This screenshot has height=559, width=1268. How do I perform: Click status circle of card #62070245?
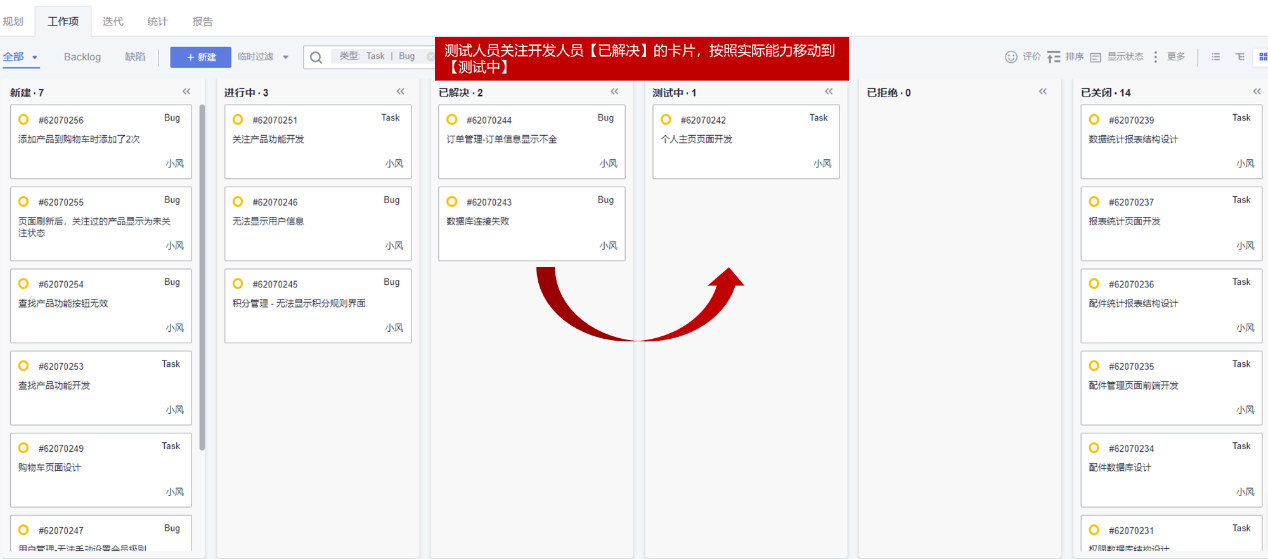pos(237,283)
